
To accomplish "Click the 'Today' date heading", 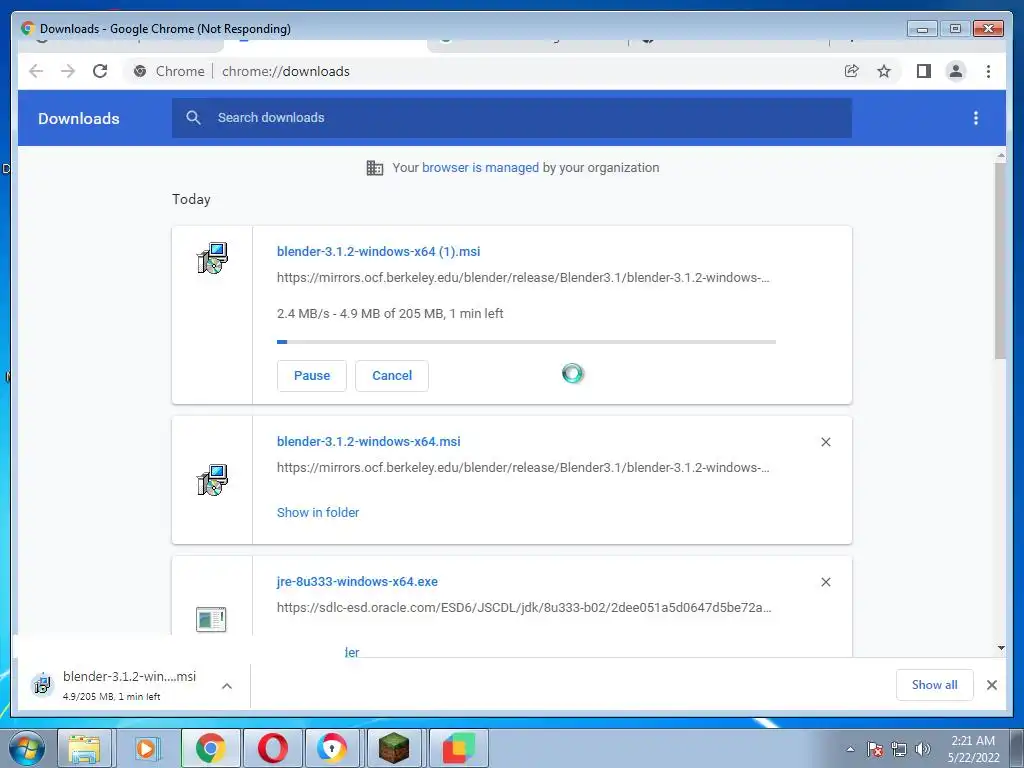I will pos(191,200).
